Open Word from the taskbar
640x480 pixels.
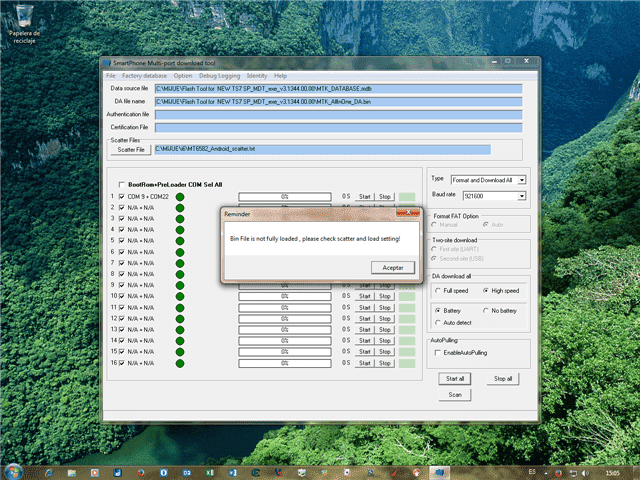233,473
